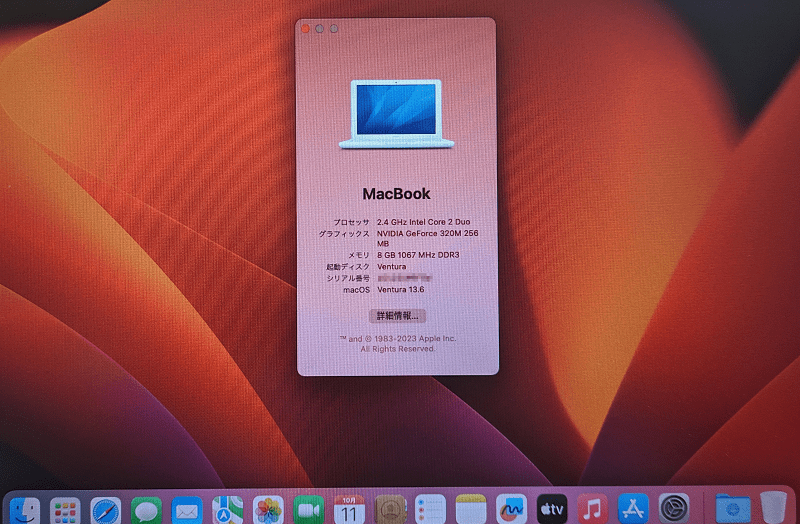Zoom the About This Mac window
The width and height of the screenshot is (800, 524).
334,29
